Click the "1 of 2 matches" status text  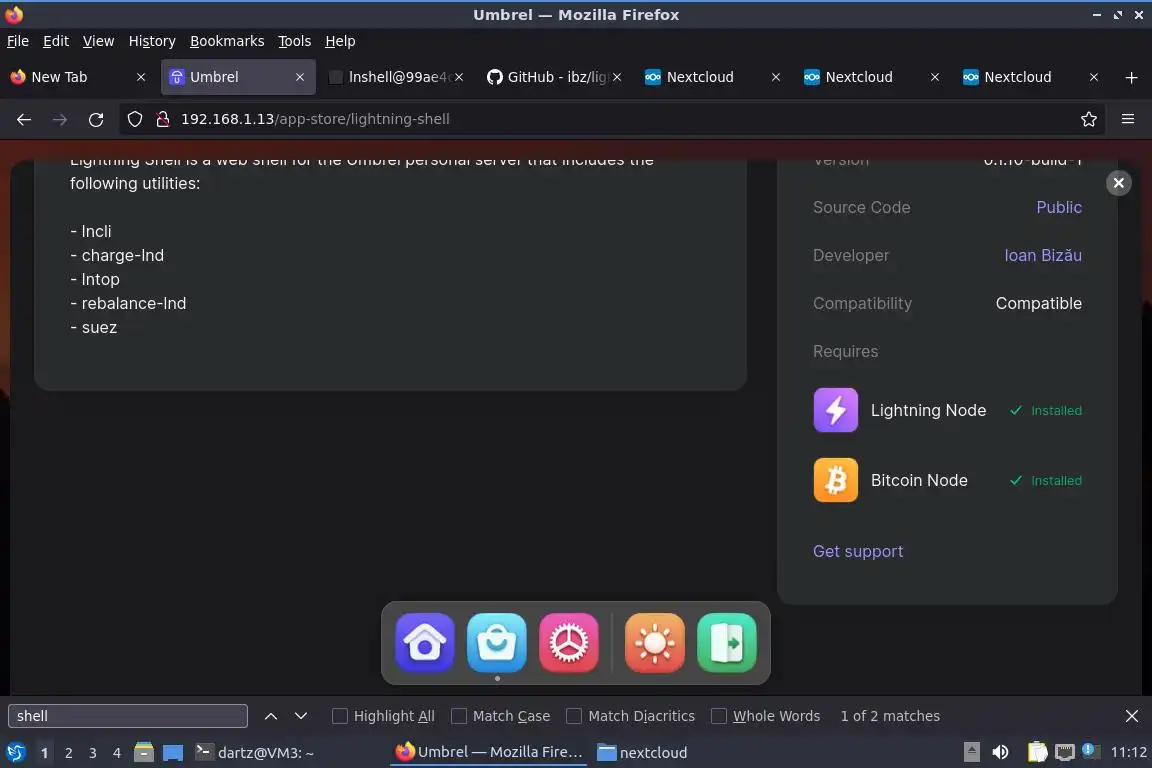890,716
